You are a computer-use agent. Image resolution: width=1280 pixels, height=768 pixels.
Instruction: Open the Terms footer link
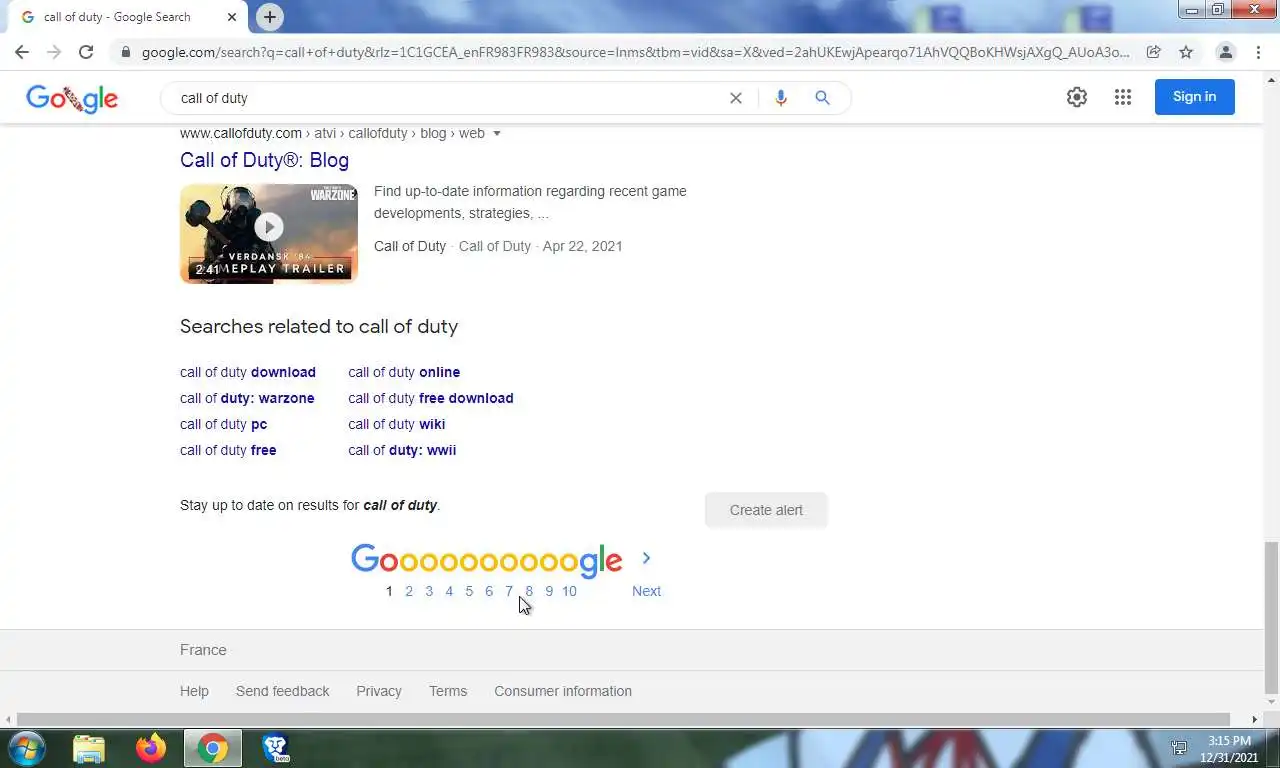(448, 691)
